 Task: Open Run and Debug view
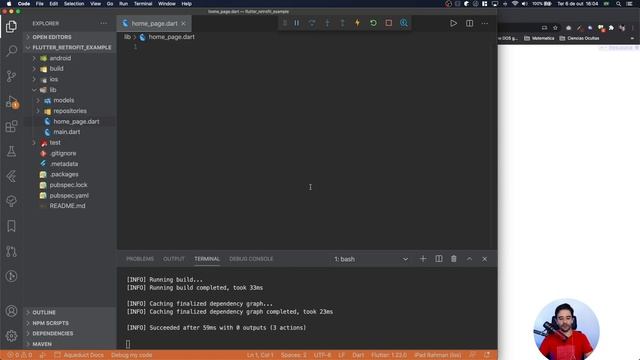click(x=11, y=102)
